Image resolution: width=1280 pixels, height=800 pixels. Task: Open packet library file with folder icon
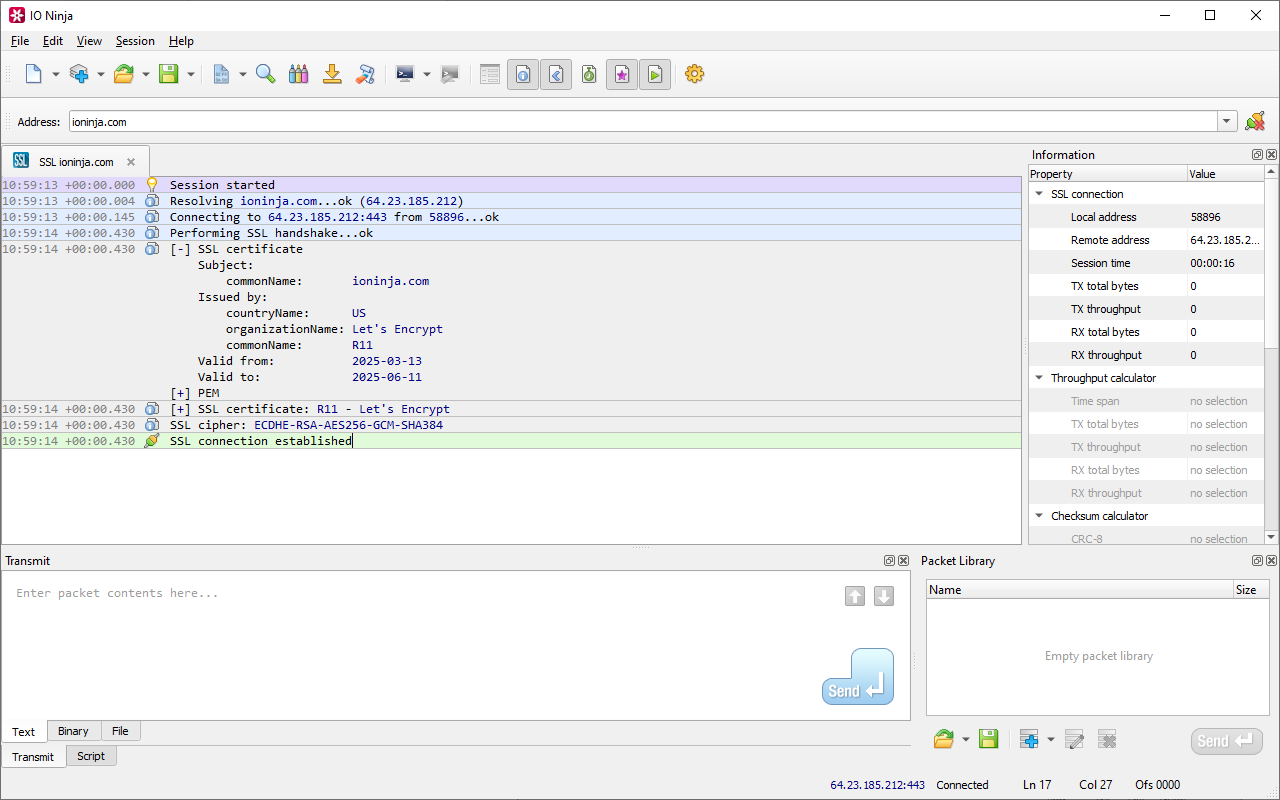pos(943,740)
